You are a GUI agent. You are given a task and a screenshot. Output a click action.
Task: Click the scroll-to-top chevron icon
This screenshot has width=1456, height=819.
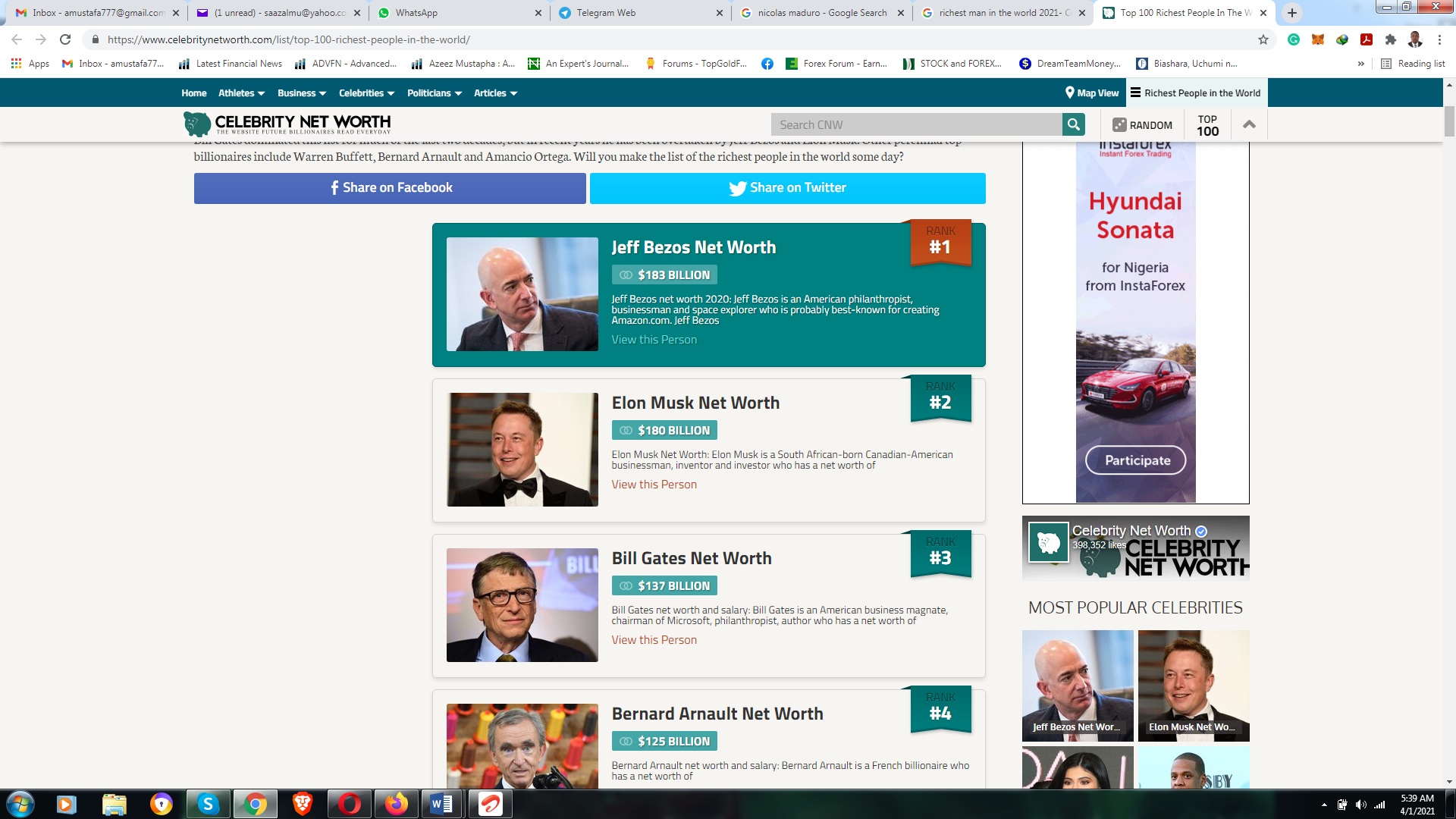pos(1249,124)
